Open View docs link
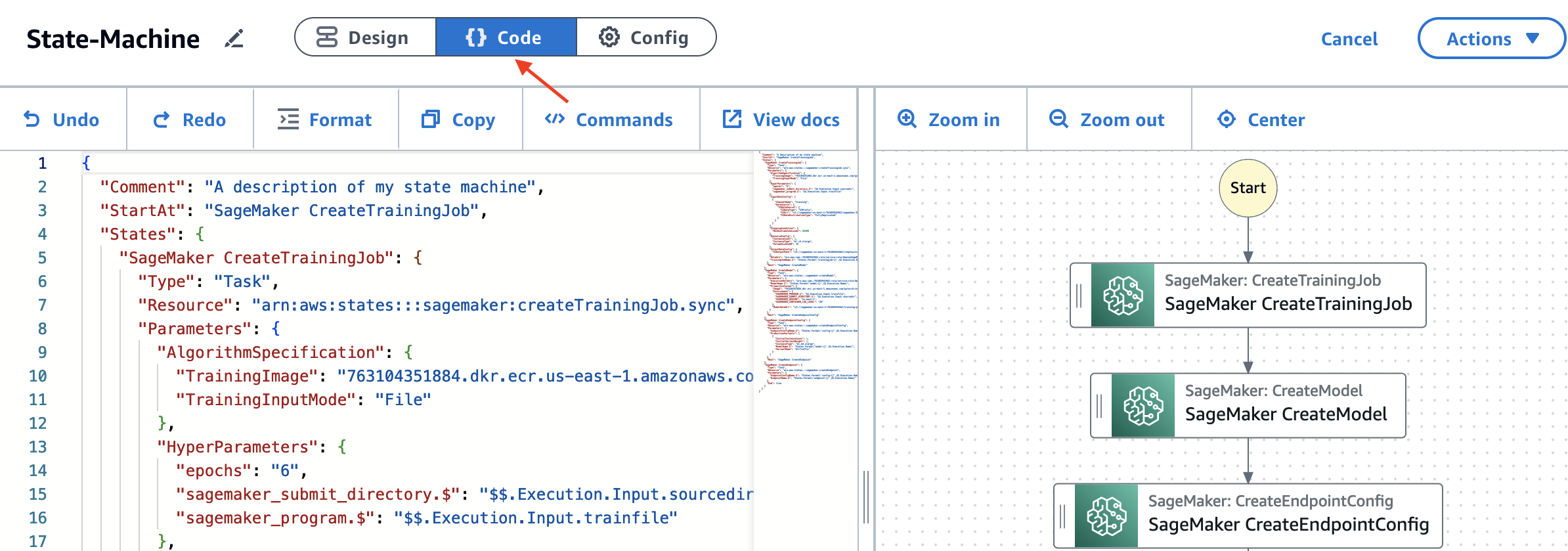Image resolution: width=1568 pixels, height=551 pixels. (781, 120)
